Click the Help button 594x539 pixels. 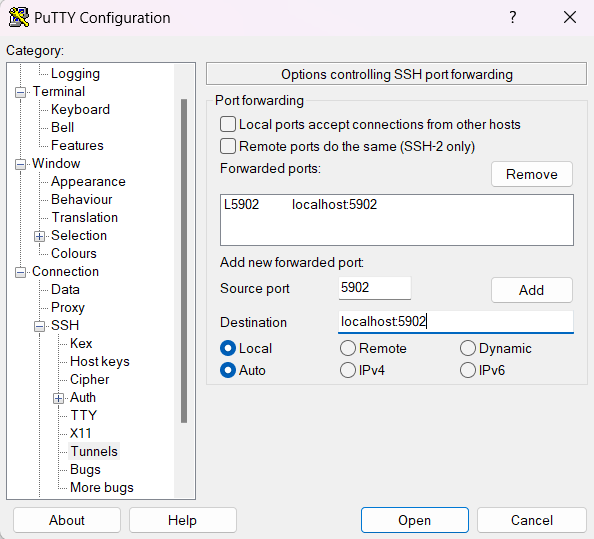pos(183,520)
